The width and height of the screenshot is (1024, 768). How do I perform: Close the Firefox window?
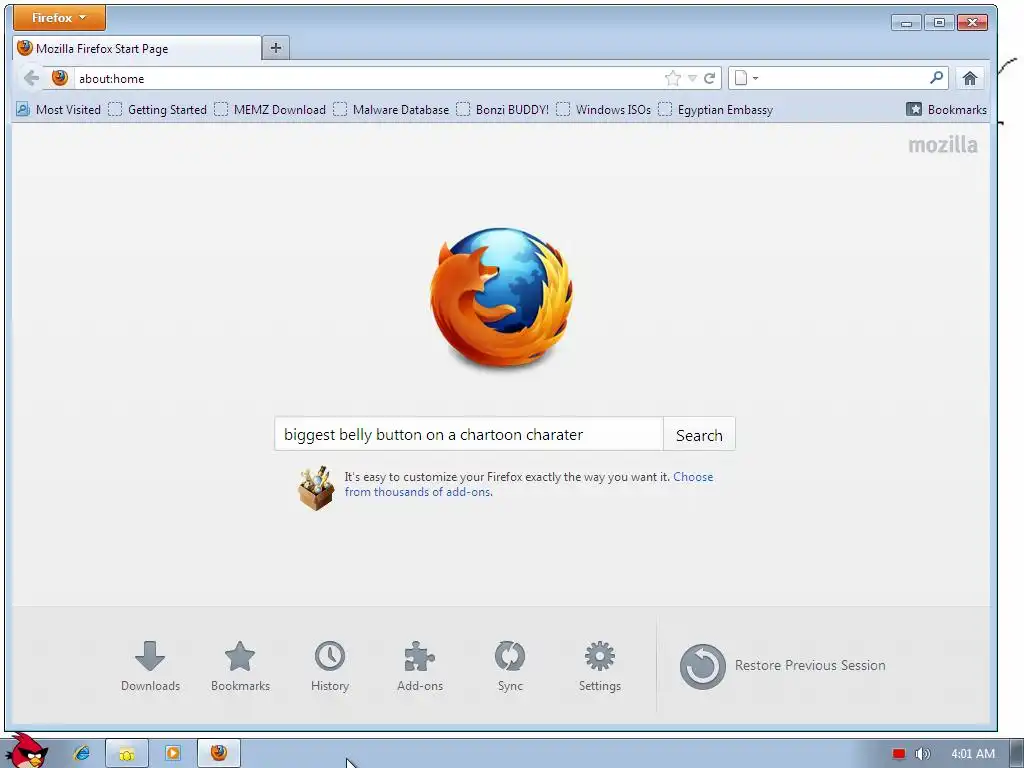(x=972, y=23)
